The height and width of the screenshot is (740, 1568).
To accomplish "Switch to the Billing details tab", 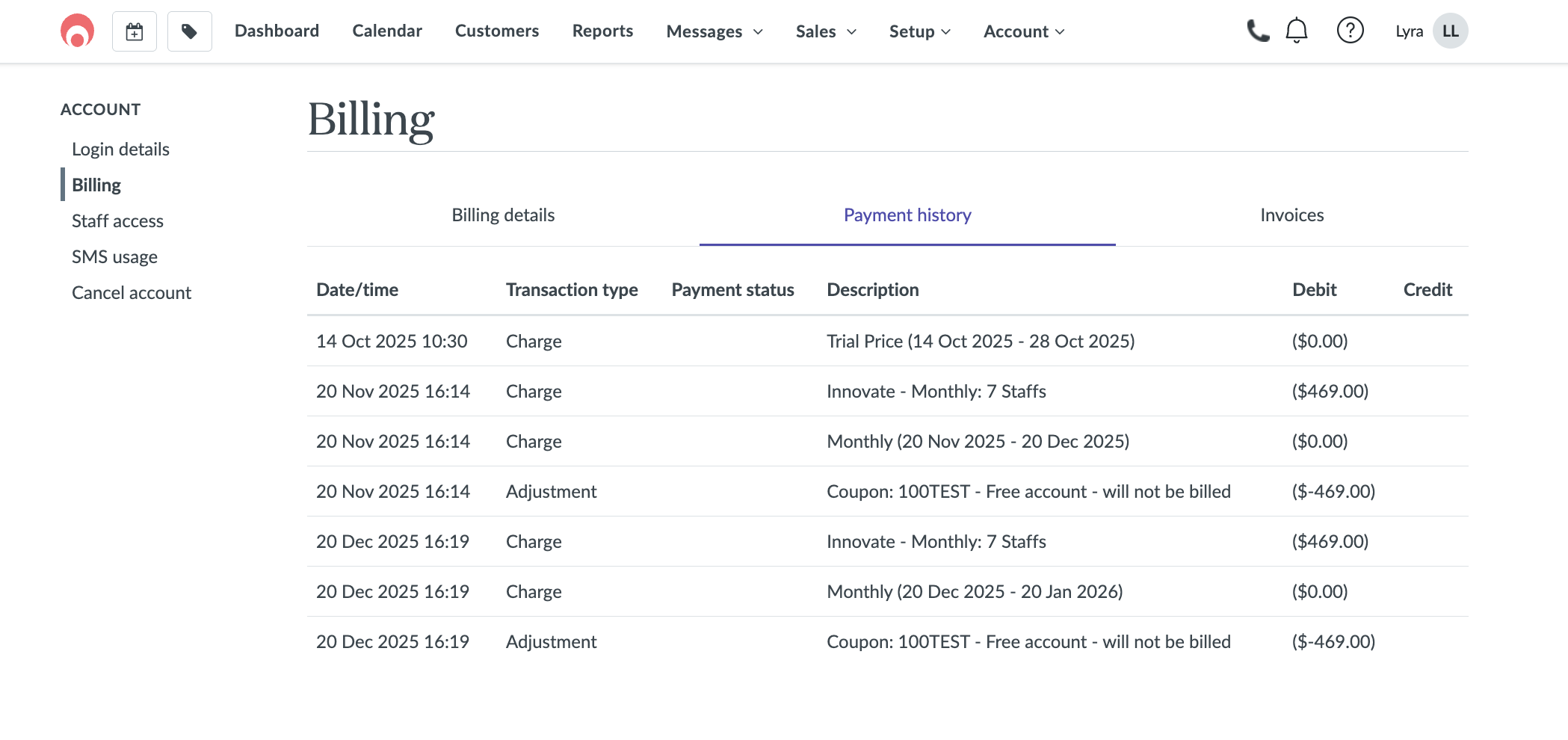I will pos(503,215).
